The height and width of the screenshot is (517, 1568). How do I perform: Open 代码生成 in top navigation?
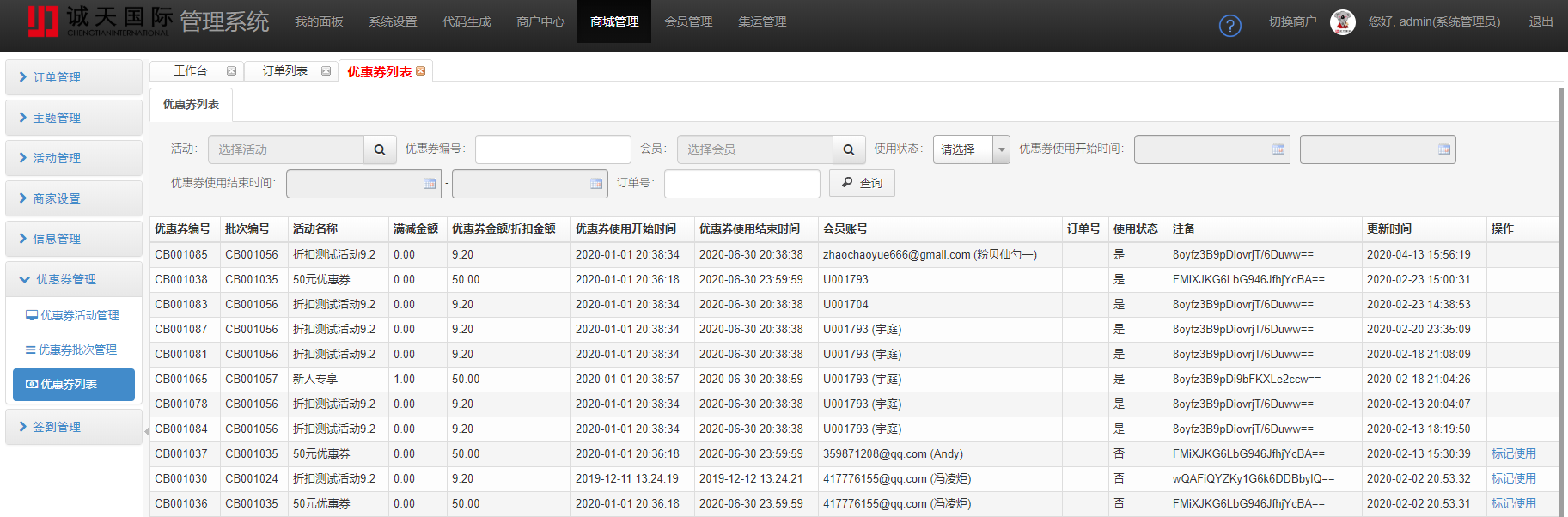[467, 21]
